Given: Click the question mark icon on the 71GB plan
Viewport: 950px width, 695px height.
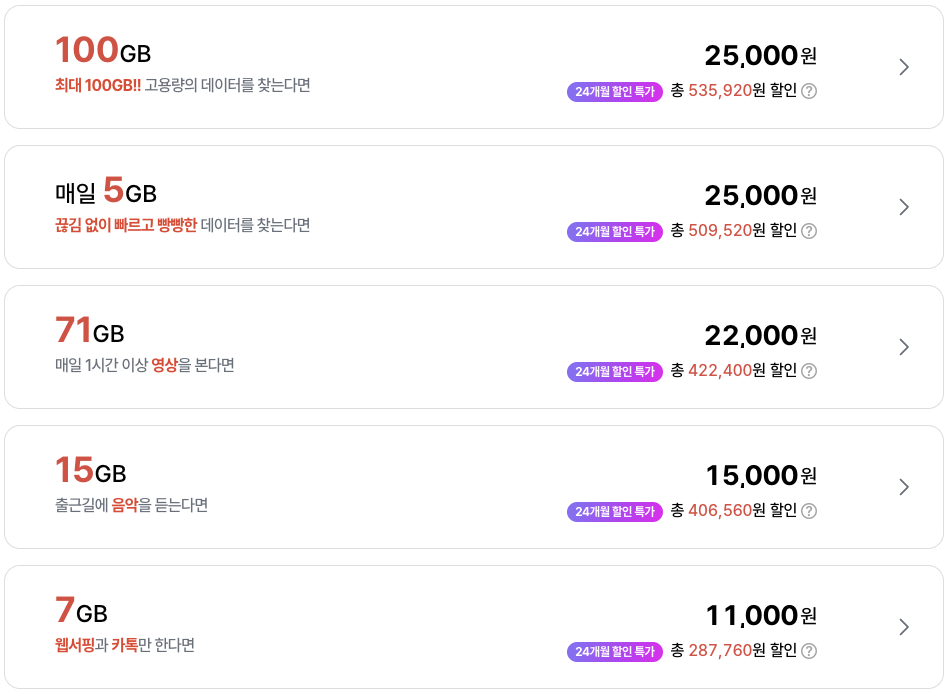Looking at the screenshot, I should (x=809, y=371).
